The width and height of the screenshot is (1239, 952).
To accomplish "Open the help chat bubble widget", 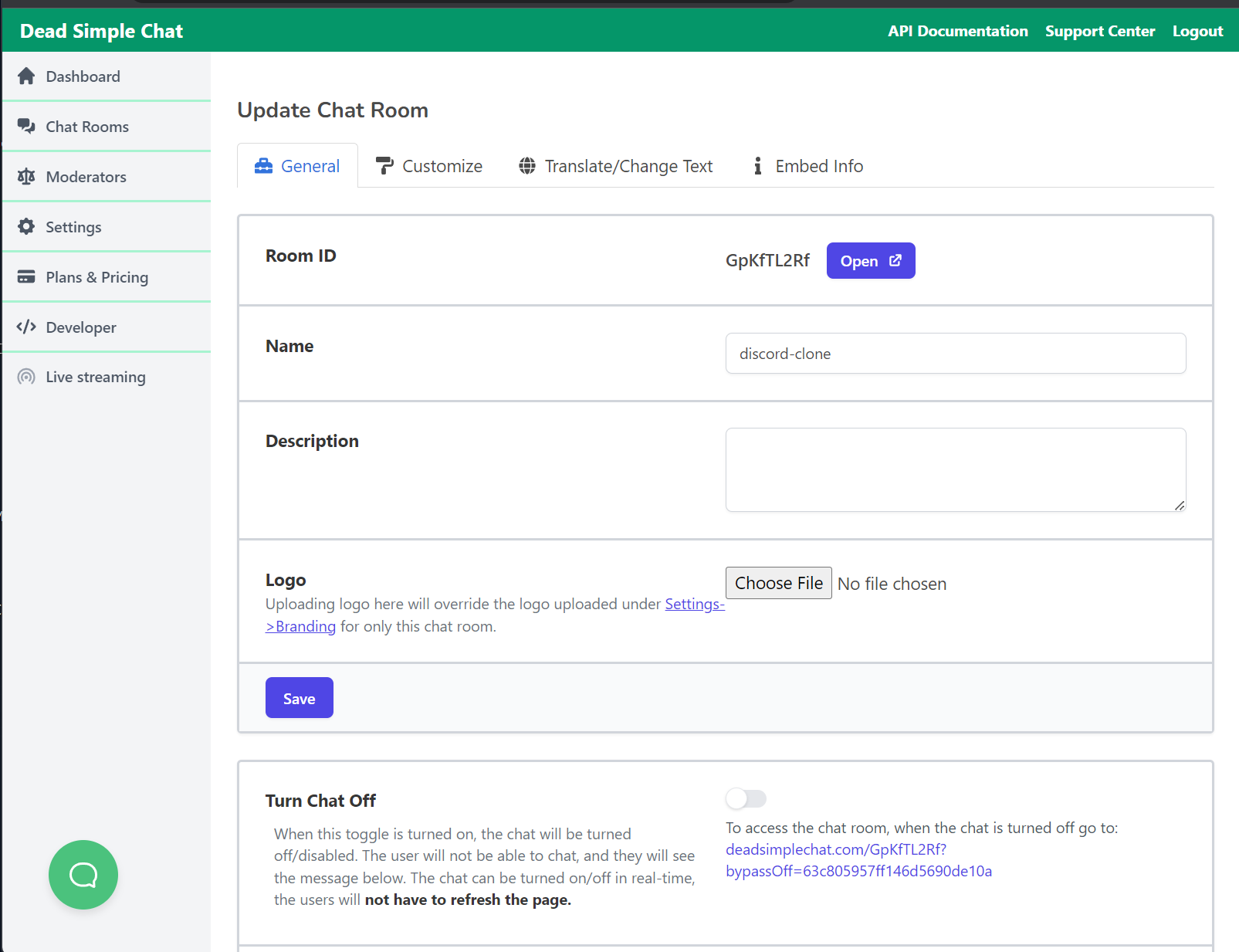I will click(x=83, y=875).
